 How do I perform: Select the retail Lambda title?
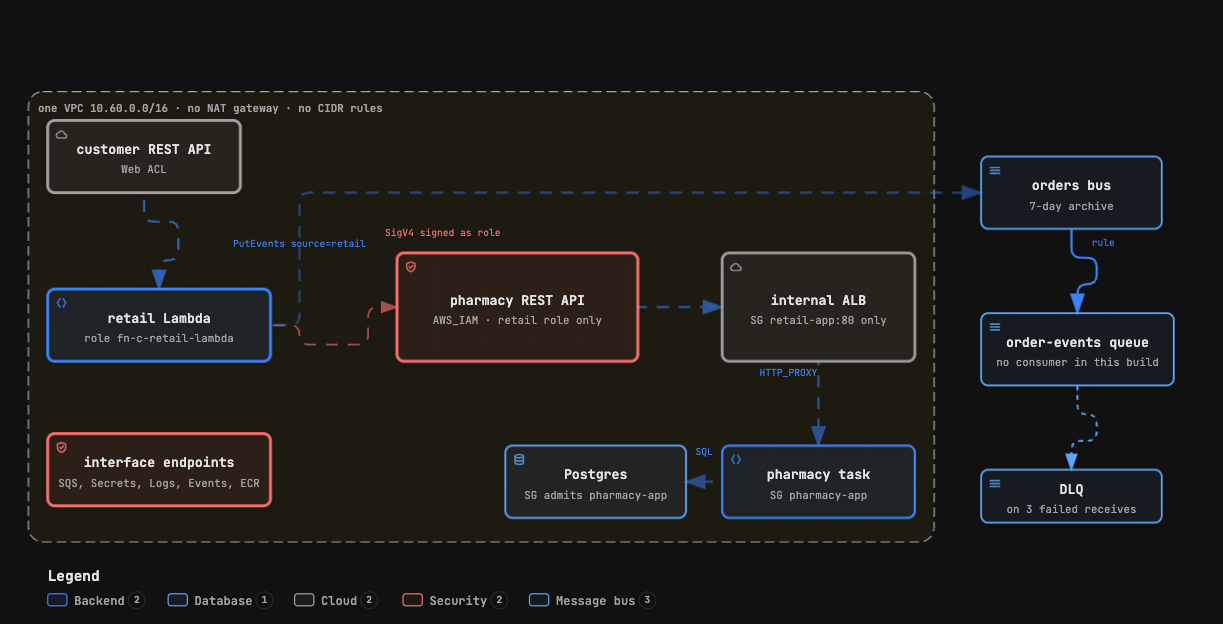[x=159, y=318]
